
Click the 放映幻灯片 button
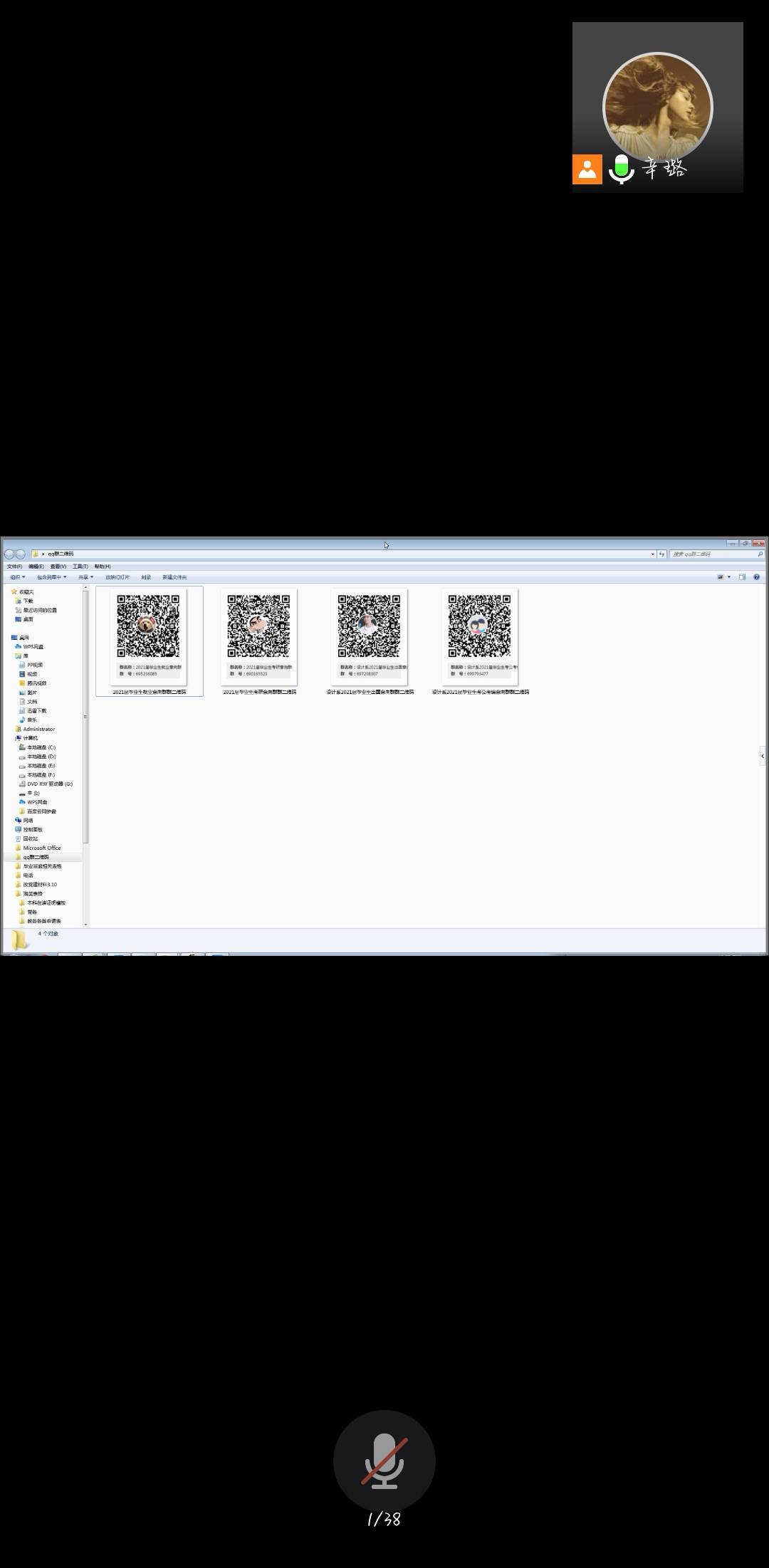click(117, 577)
